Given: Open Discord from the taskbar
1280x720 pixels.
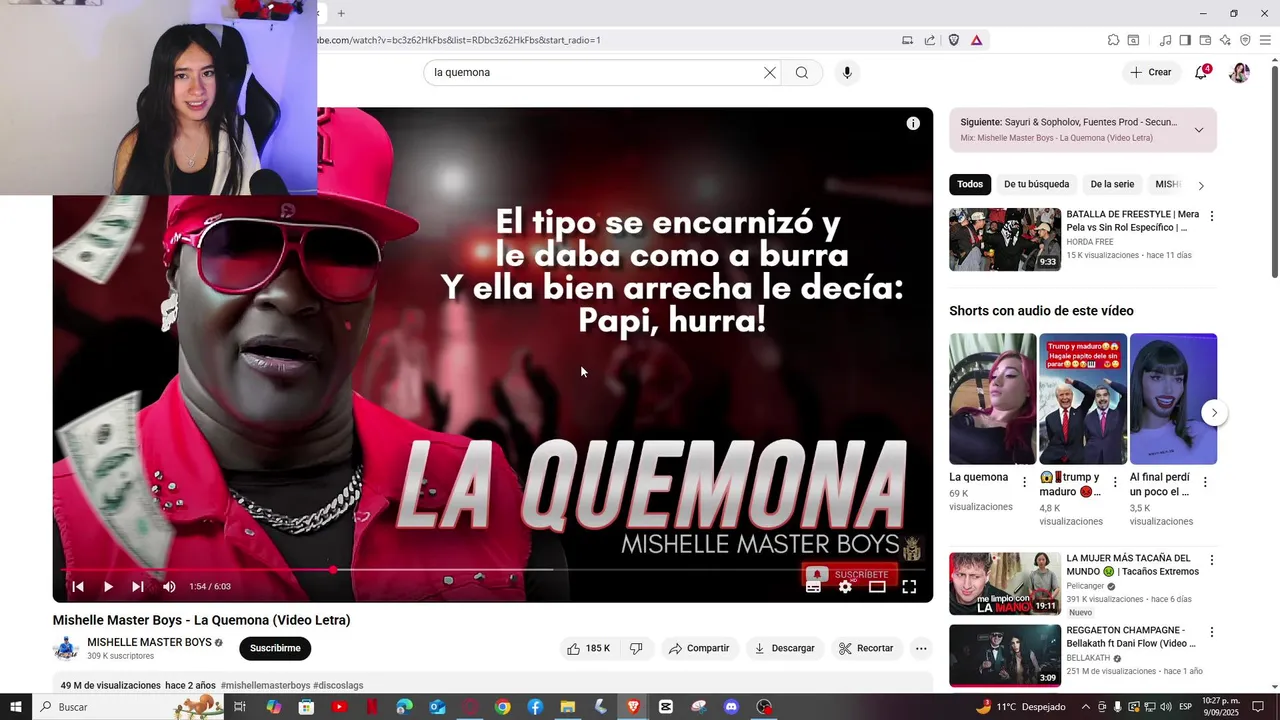Looking at the screenshot, I should 731,707.
